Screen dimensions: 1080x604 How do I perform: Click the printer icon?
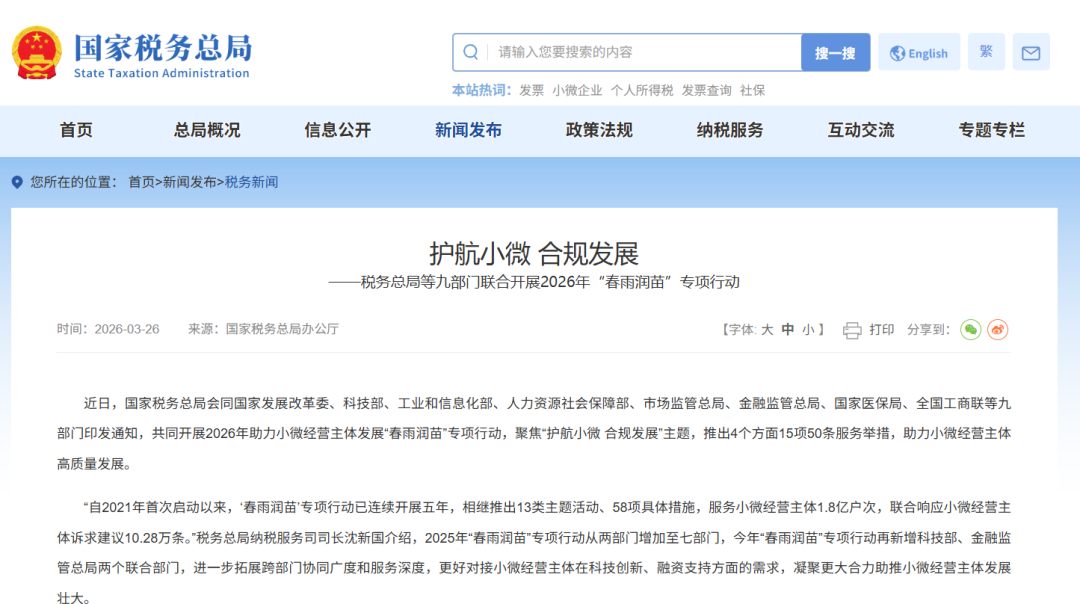click(x=852, y=330)
